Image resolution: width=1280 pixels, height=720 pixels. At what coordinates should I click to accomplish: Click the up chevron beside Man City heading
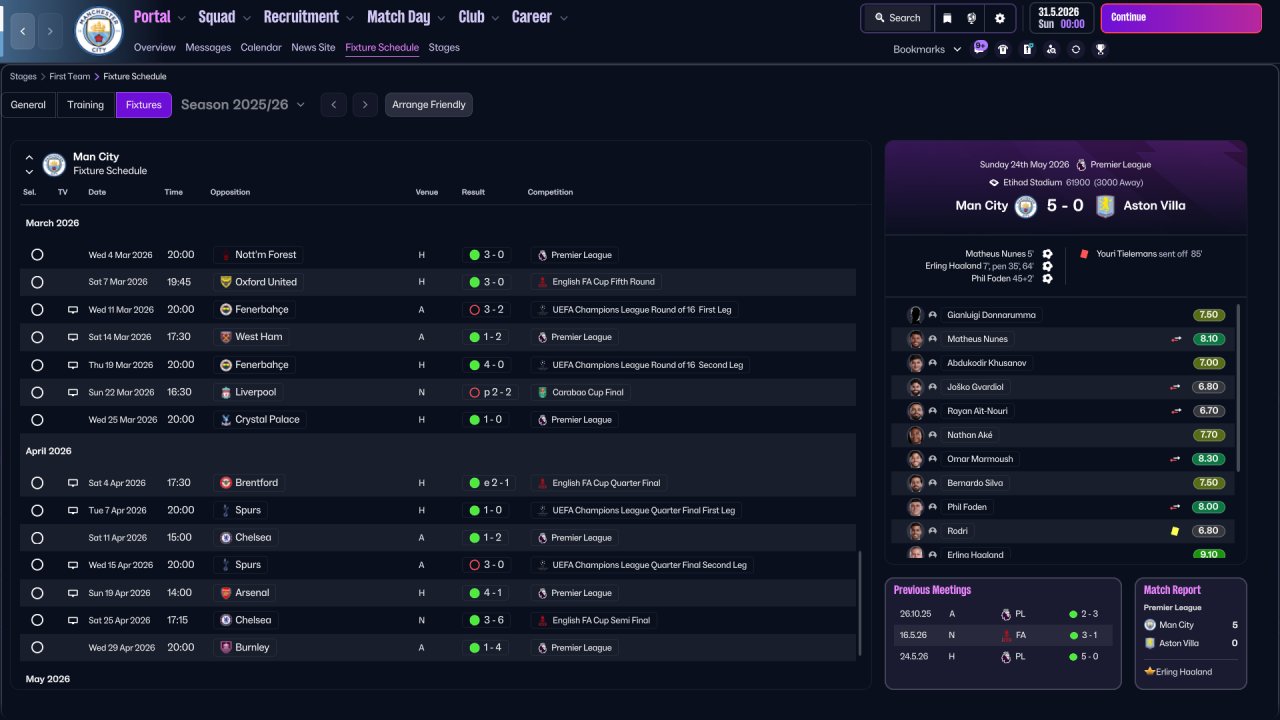tap(29, 157)
